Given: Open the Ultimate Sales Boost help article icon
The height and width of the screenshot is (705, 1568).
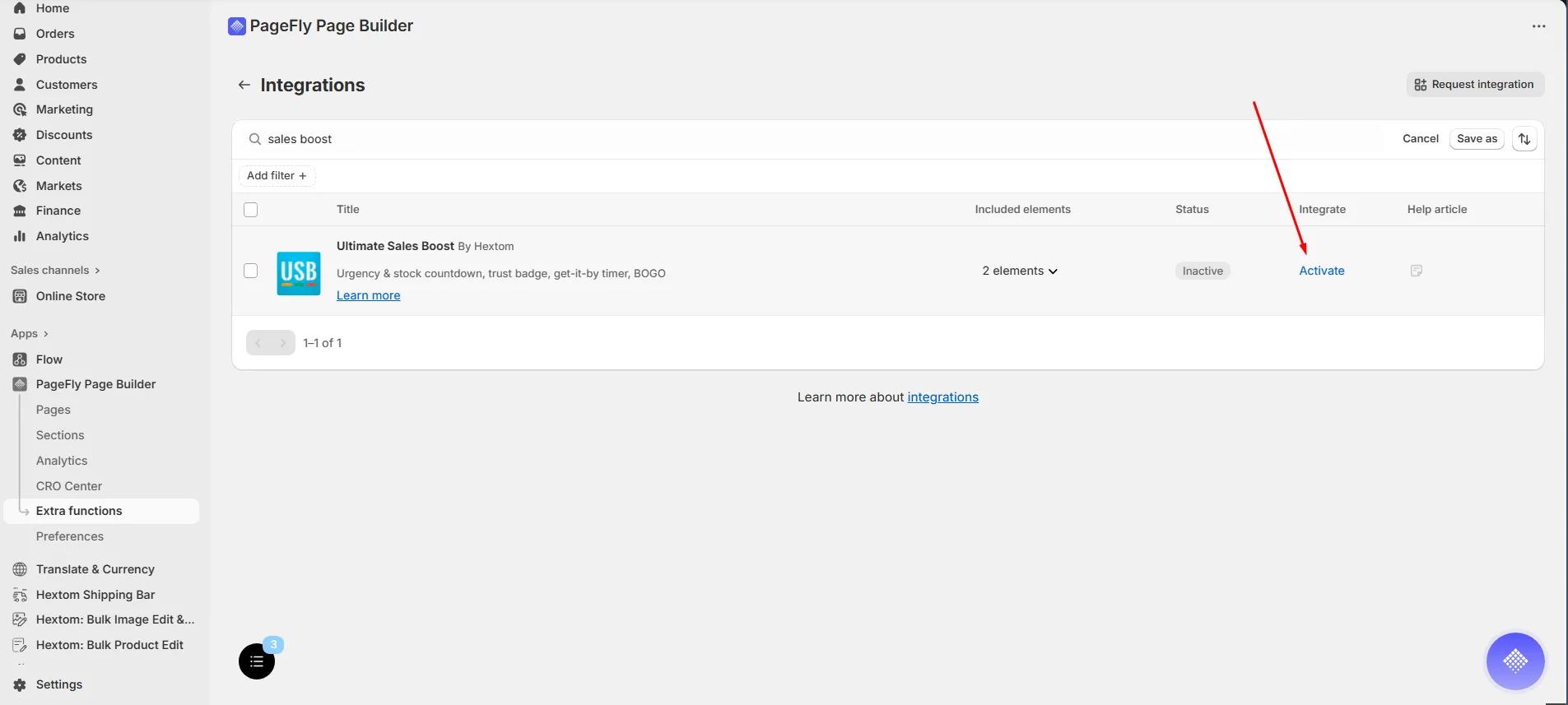Looking at the screenshot, I should pyautogui.click(x=1417, y=271).
